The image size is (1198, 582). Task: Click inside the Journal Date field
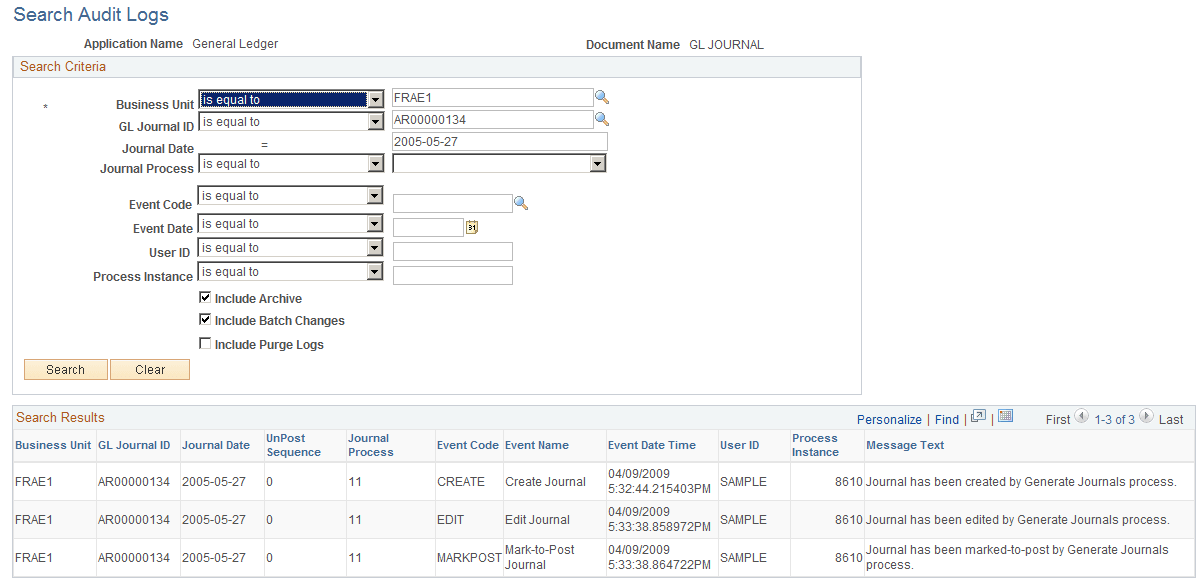499,141
